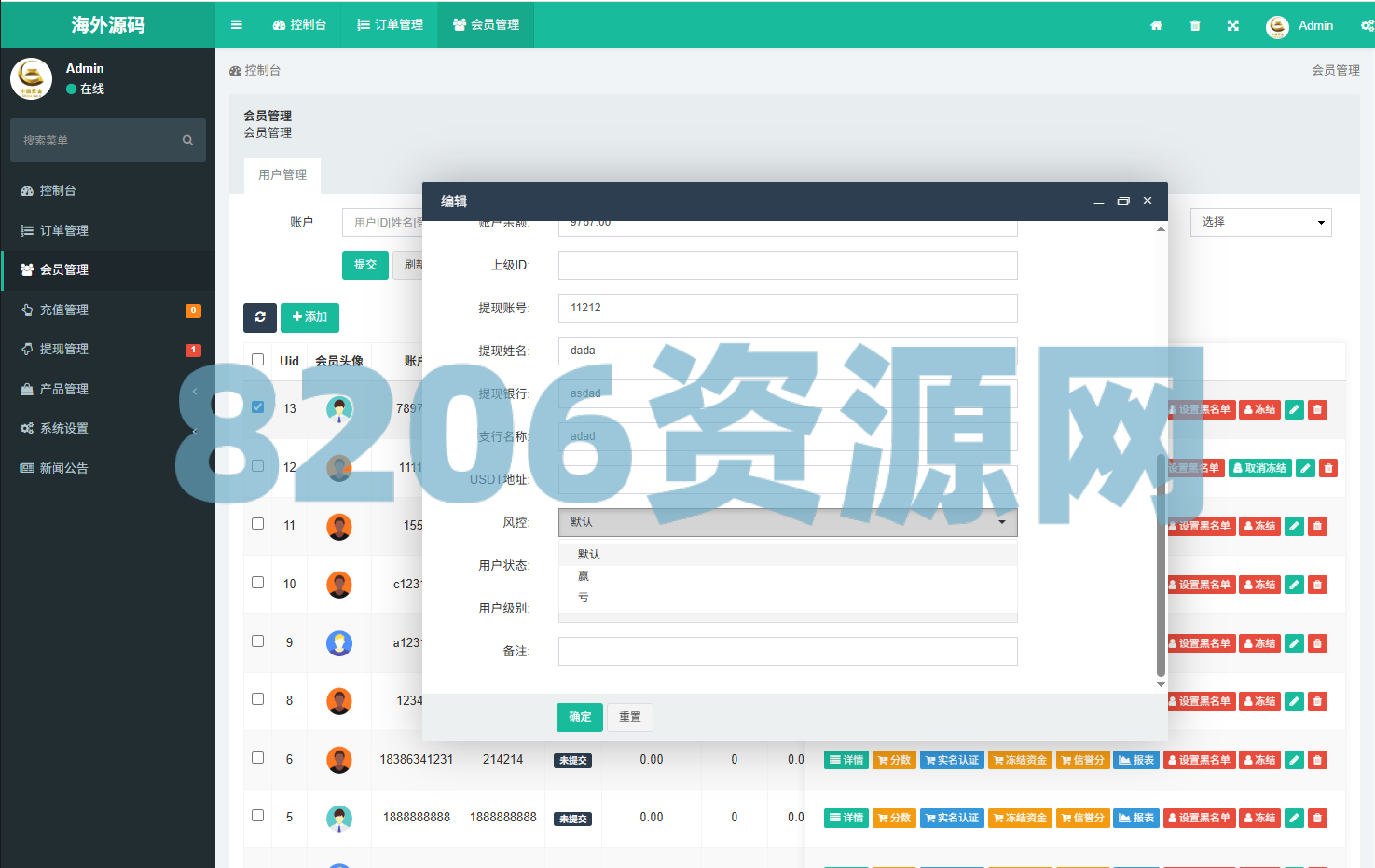Click the hamburger menu toggle icon
Screen dimensions: 1375x868
(237, 25)
